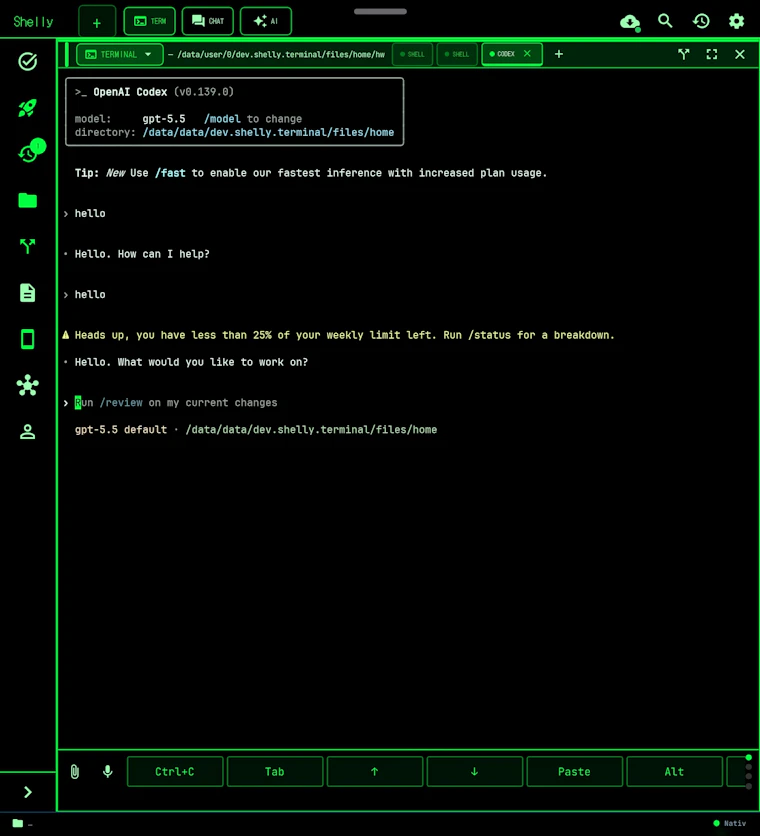Click the terminal path text in header
The width and height of the screenshot is (760, 836).
pyautogui.click(x=281, y=54)
